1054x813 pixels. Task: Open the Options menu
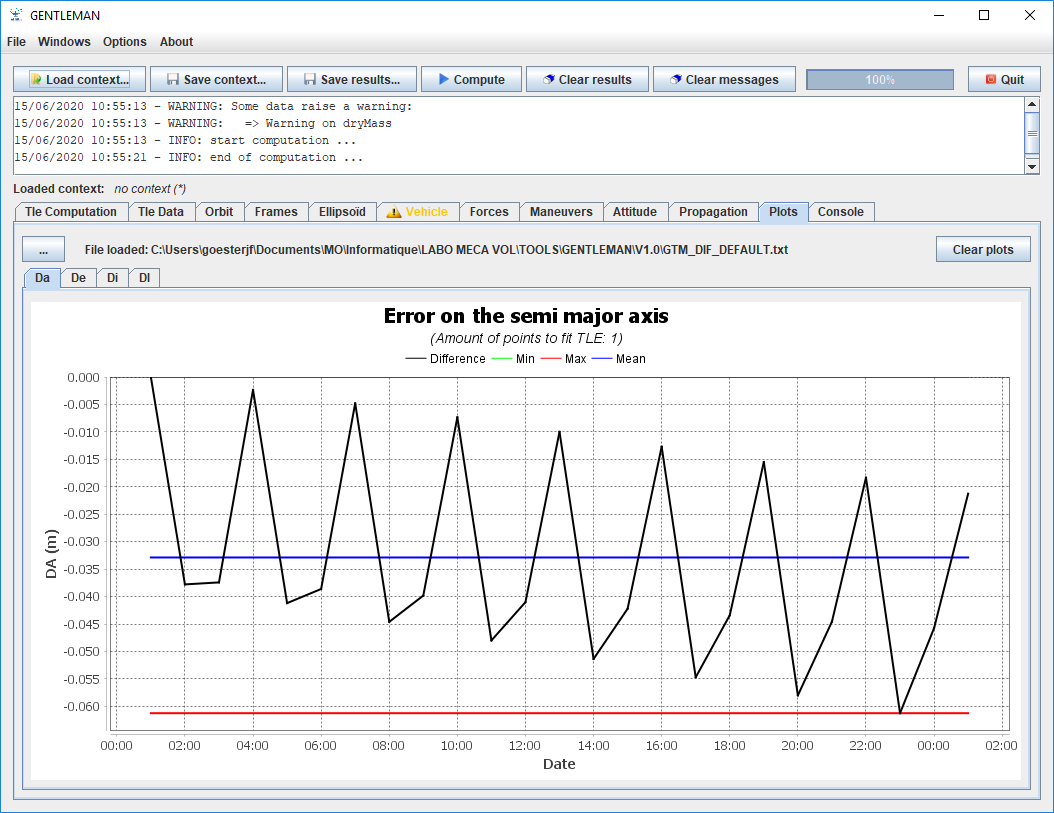click(x=125, y=42)
